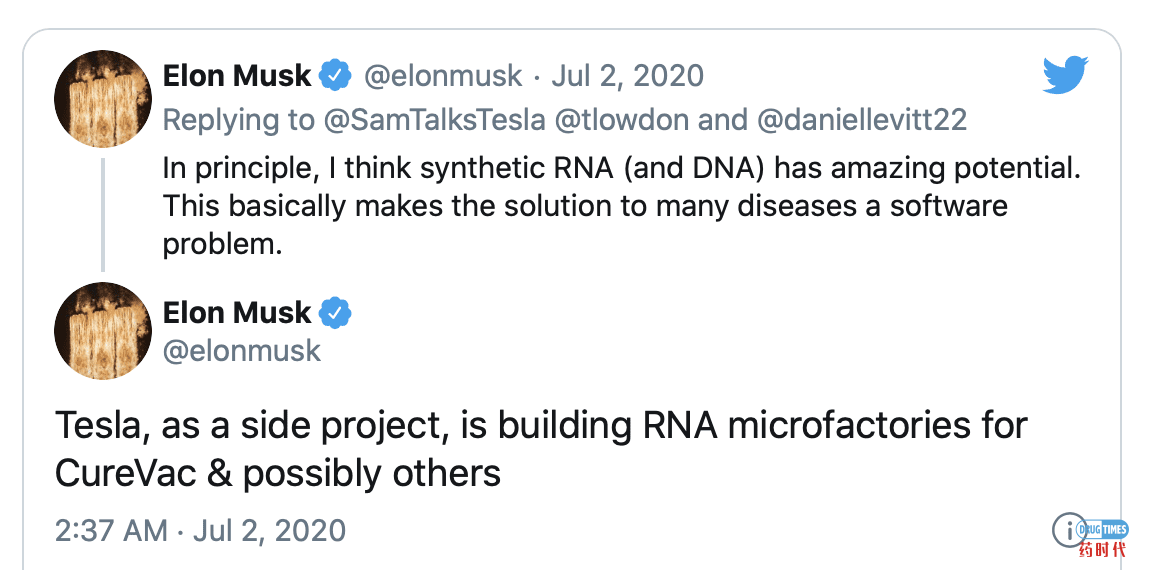Screen dimensions: 1152x570
Task: Select the synthetic RNA reply tweet text
Action: click(x=622, y=206)
